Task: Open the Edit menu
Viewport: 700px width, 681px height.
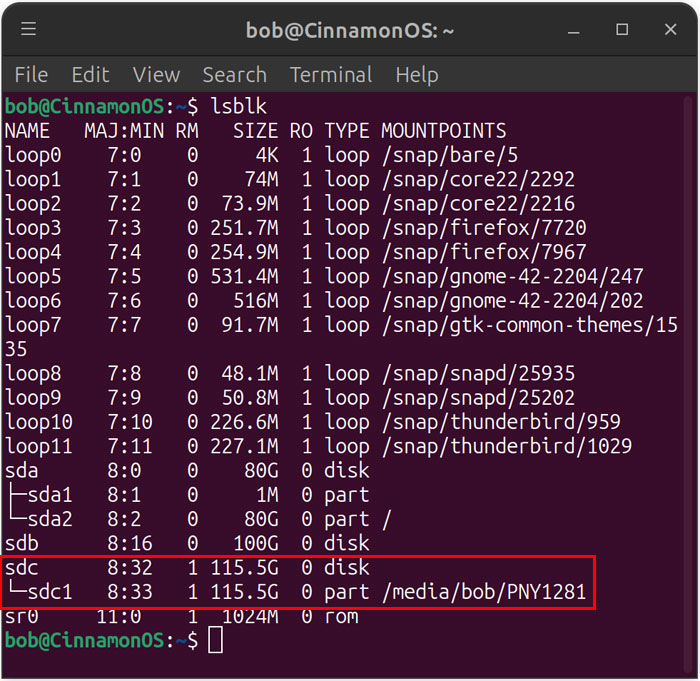Action: click(x=91, y=75)
